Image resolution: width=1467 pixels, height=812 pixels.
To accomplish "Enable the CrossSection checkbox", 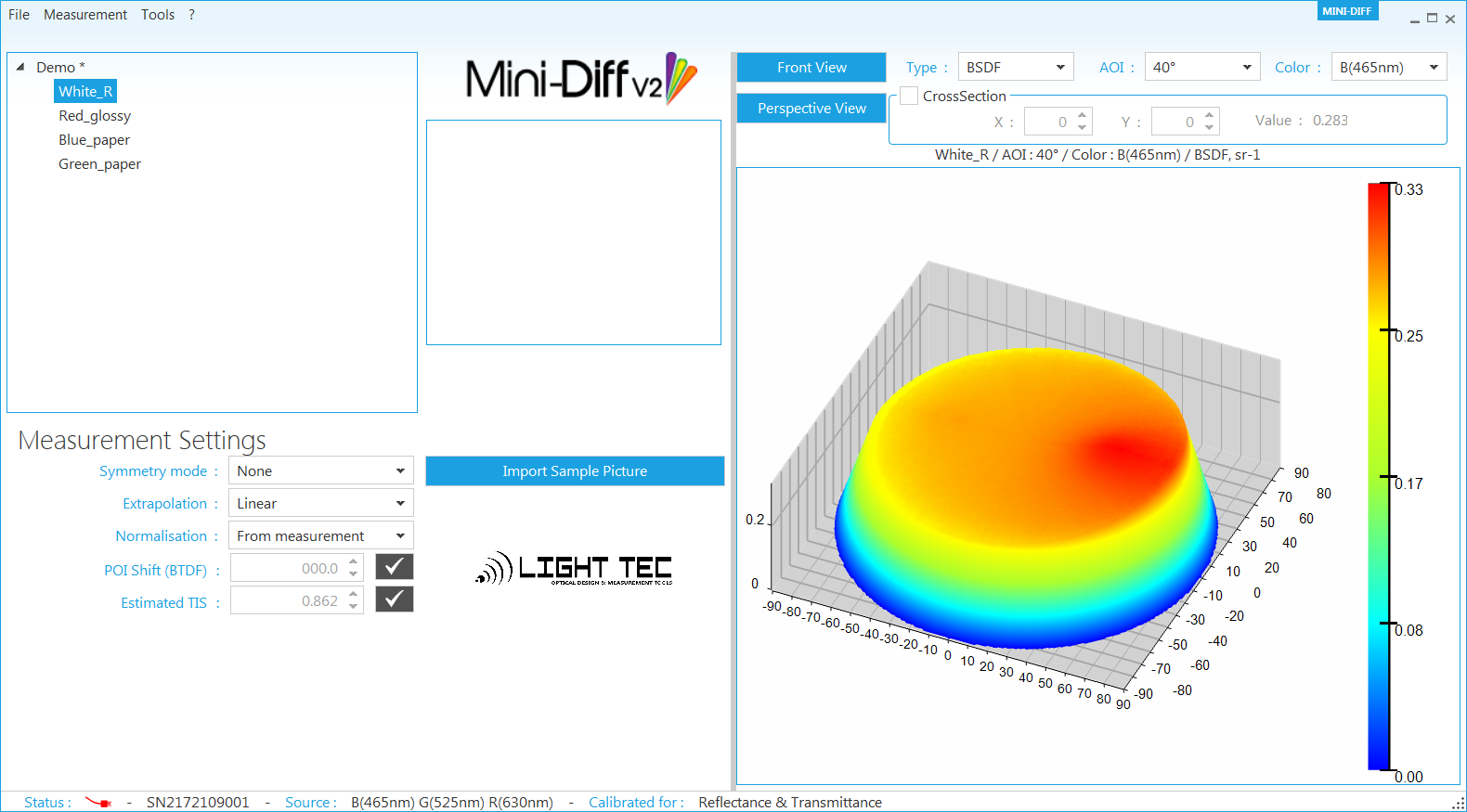I will tap(909, 96).
